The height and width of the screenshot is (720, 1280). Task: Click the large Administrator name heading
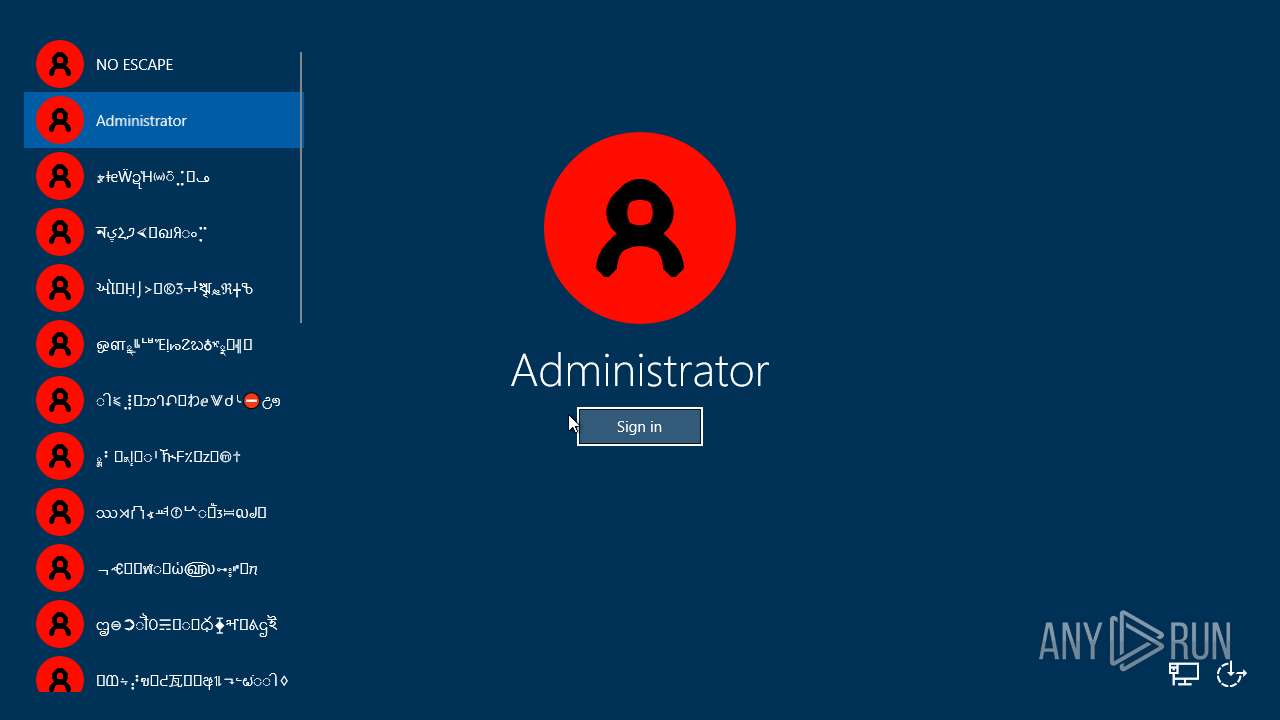[x=640, y=371]
